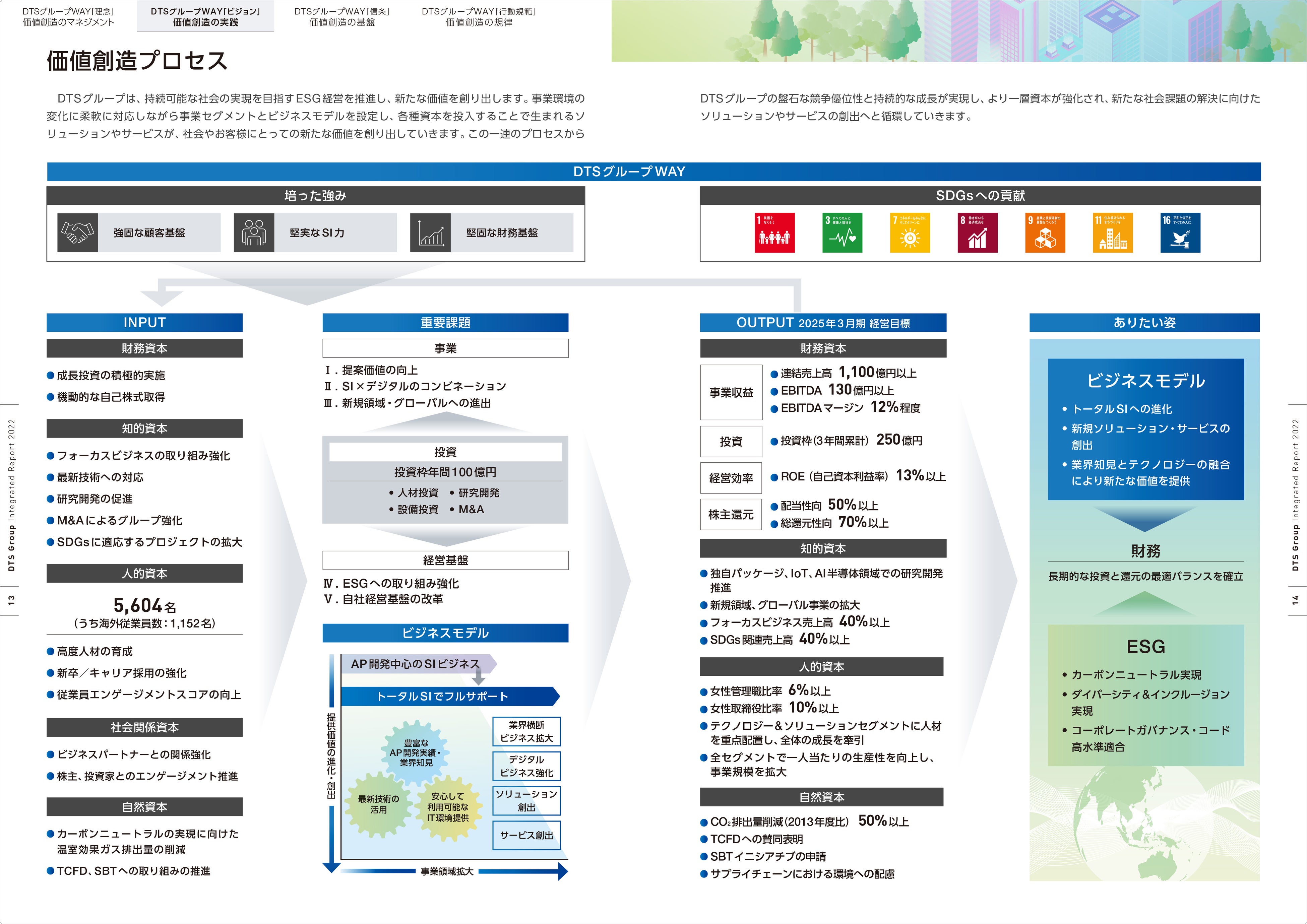
Task: Click the 豊富なAP開発実績・業界知見 gear
Action: pos(415,752)
